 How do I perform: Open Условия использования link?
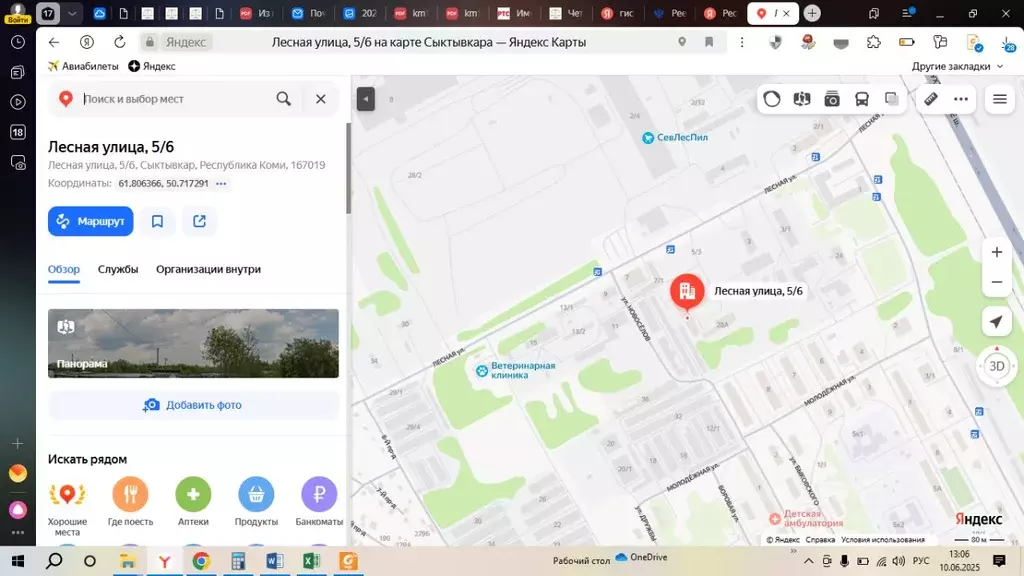[883, 540]
